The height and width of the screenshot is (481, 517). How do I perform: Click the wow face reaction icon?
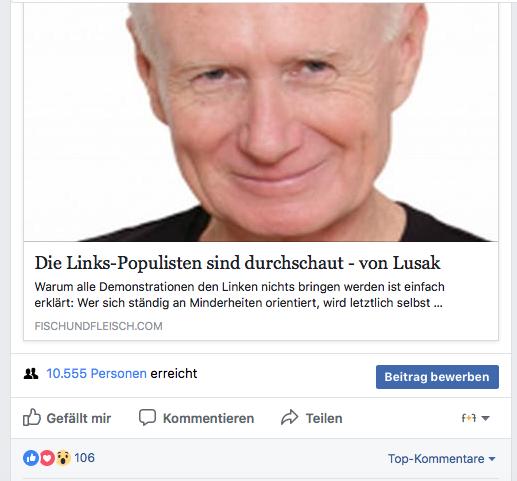(x=63, y=458)
